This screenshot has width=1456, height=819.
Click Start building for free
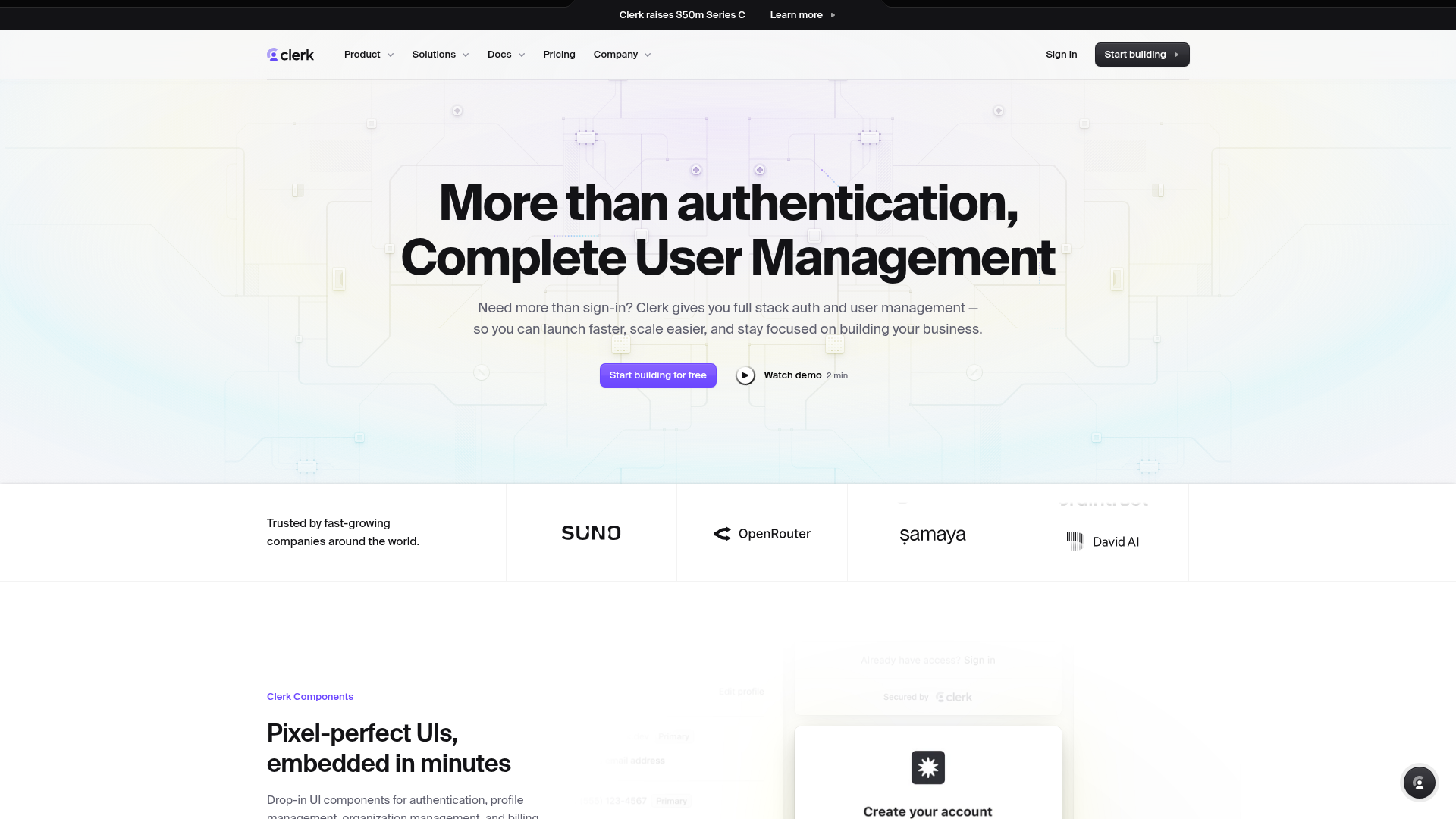click(657, 375)
